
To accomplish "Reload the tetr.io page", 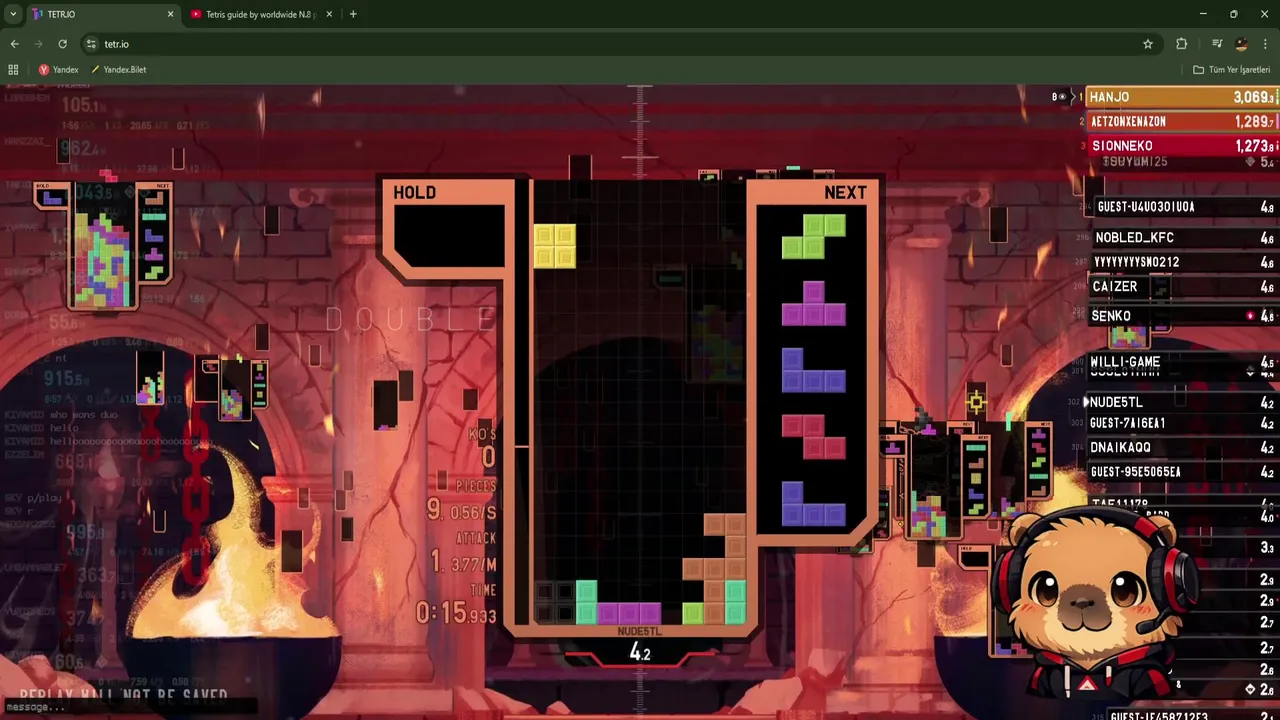I will pos(62,44).
